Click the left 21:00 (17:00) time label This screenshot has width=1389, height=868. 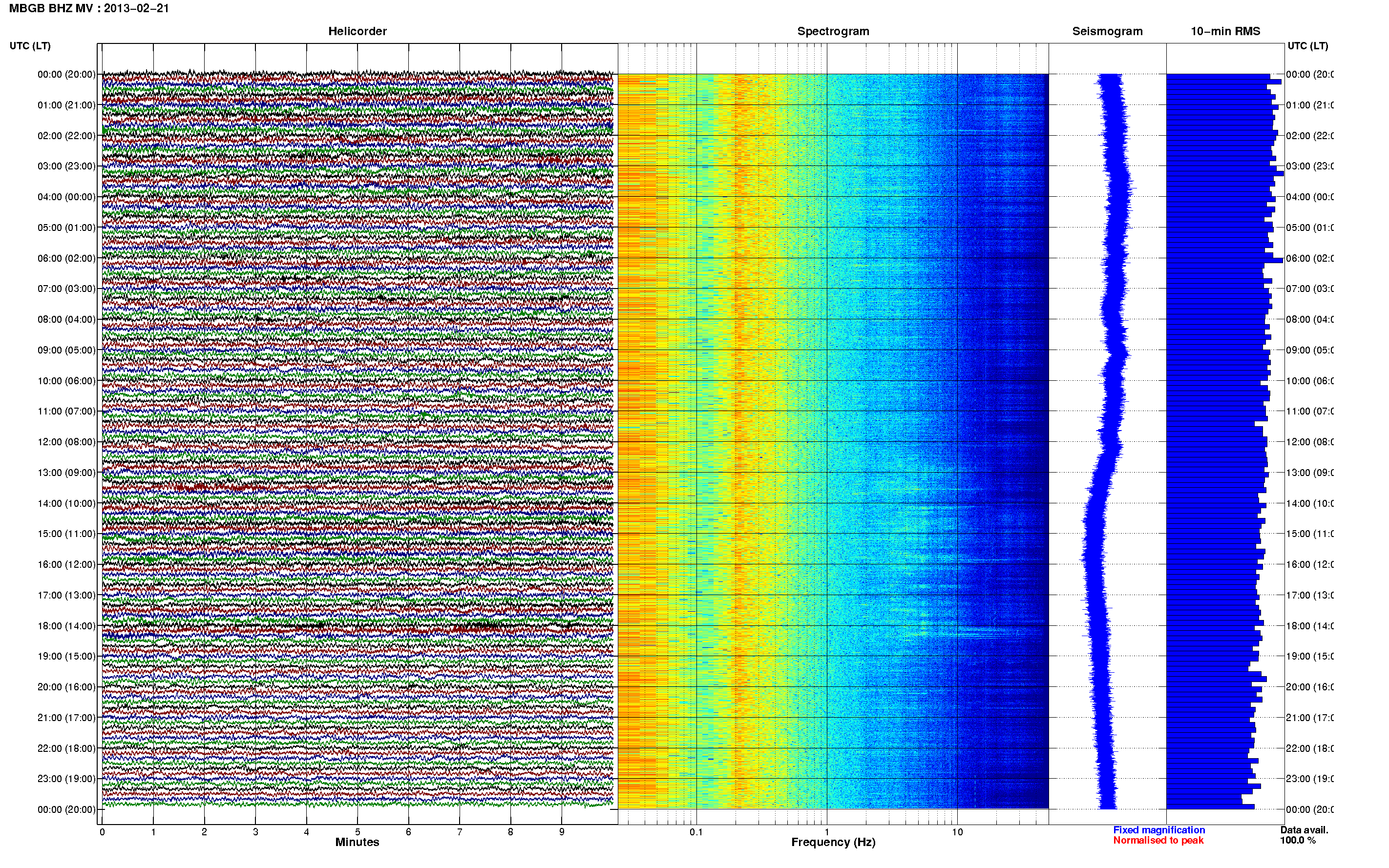(66, 718)
